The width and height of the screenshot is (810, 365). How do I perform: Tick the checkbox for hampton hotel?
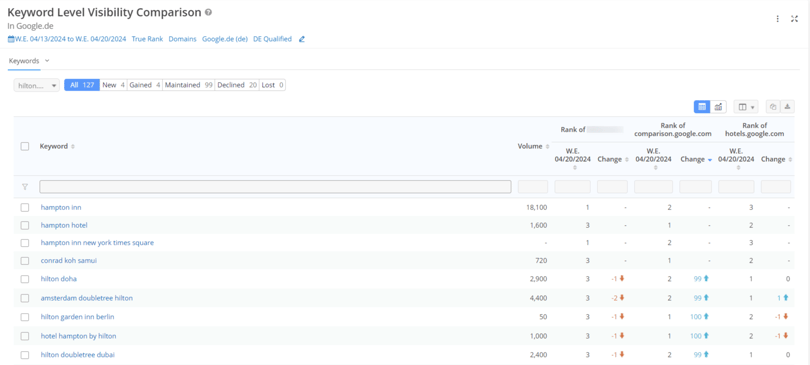(25, 226)
